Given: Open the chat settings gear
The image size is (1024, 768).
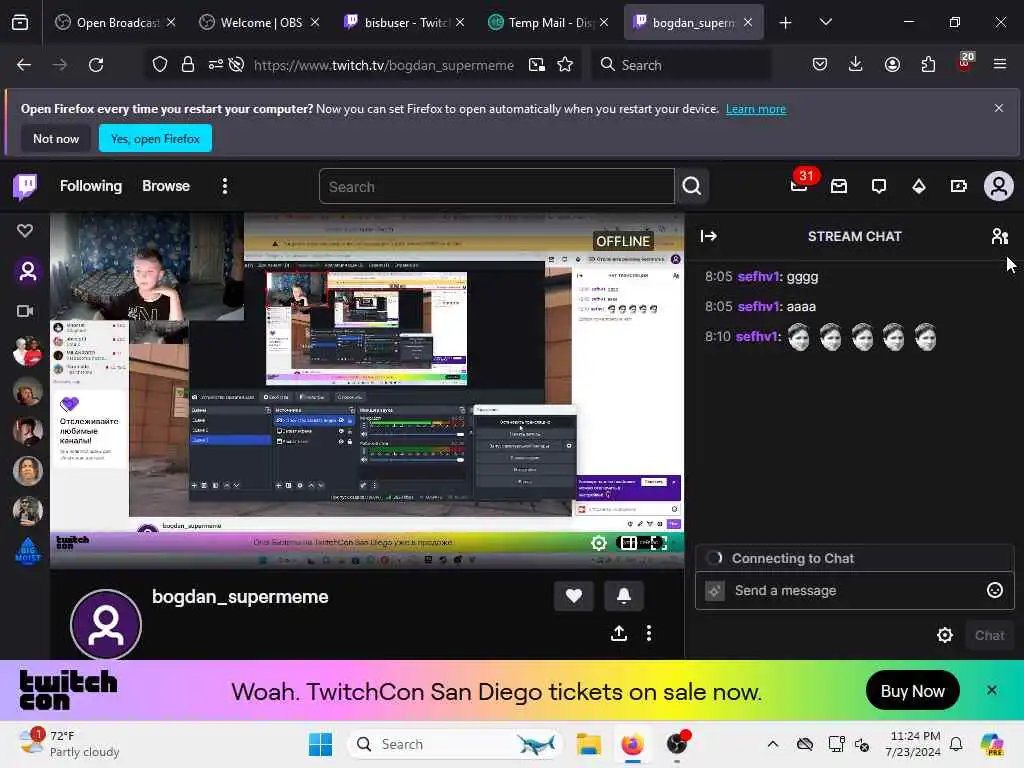Looking at the screenshot, I should pyautogui.click(x=944, y=635).
